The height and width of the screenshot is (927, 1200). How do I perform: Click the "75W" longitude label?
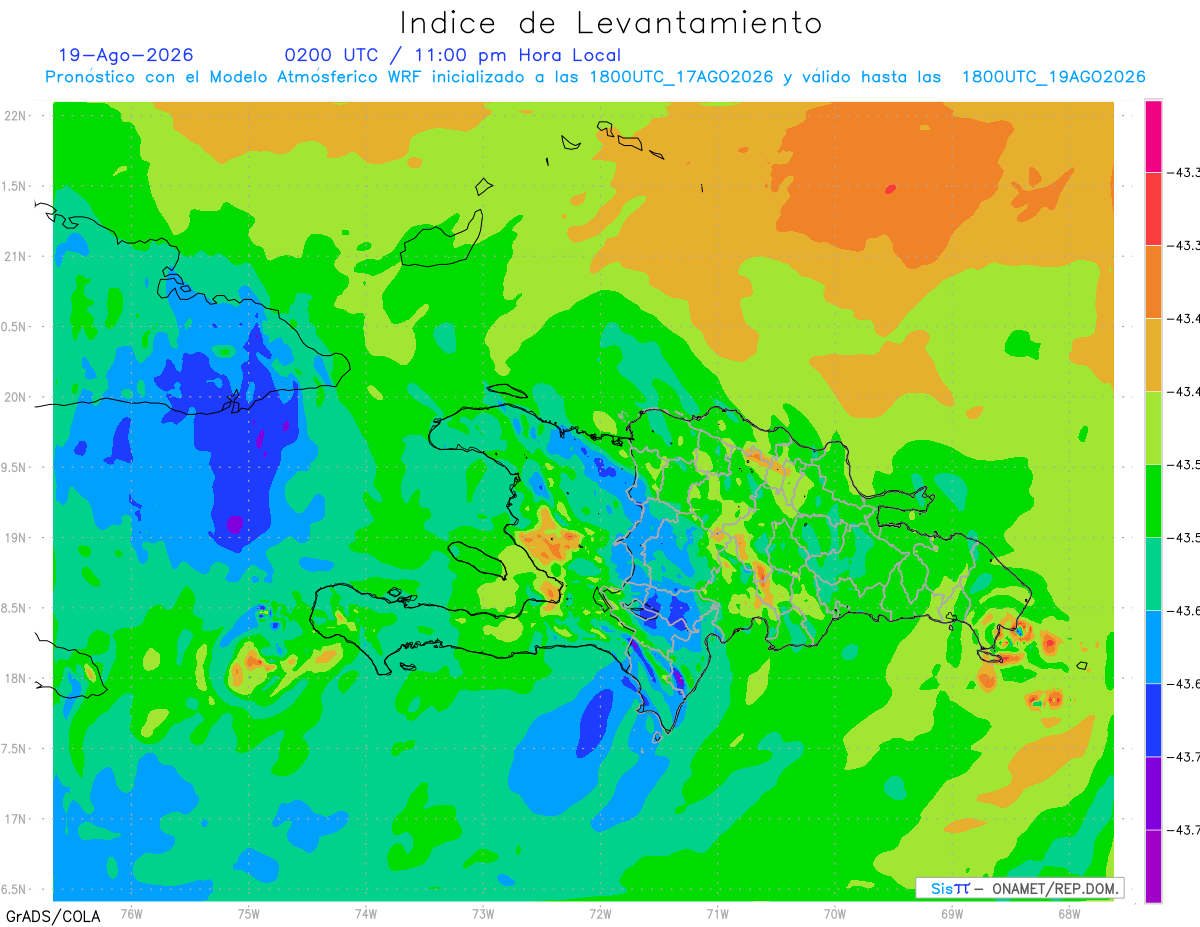[x=248, y=913]
